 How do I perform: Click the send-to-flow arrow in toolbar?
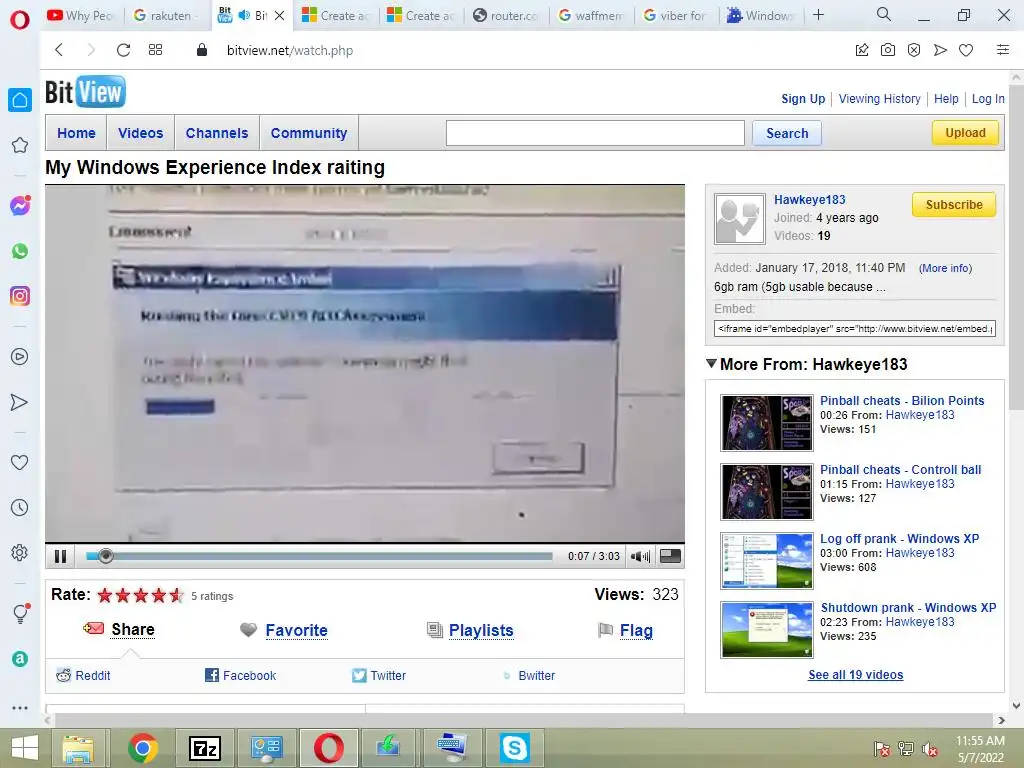pos(940,50)
